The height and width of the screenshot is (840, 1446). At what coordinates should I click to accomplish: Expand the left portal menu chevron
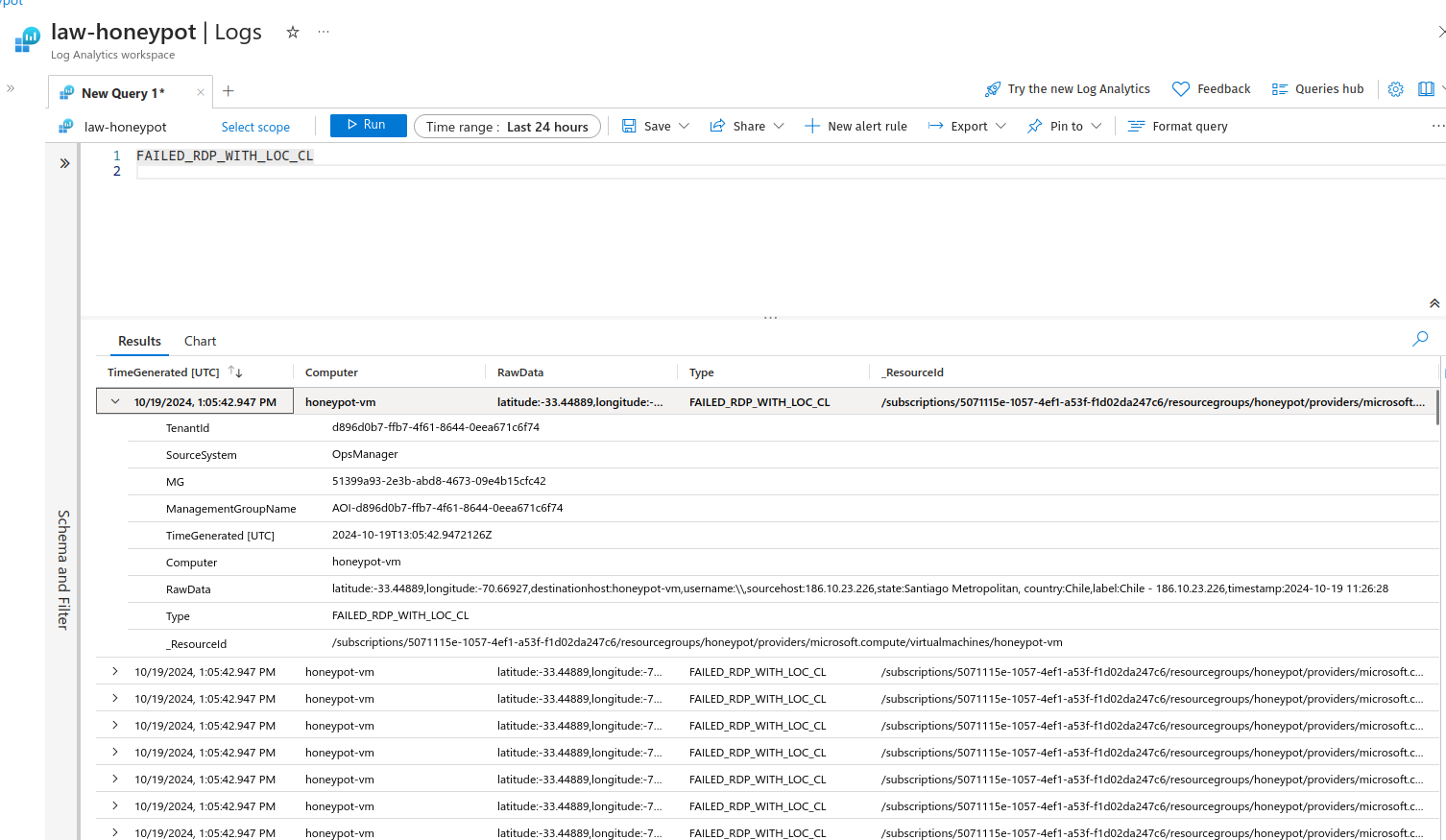pos(11,88)
